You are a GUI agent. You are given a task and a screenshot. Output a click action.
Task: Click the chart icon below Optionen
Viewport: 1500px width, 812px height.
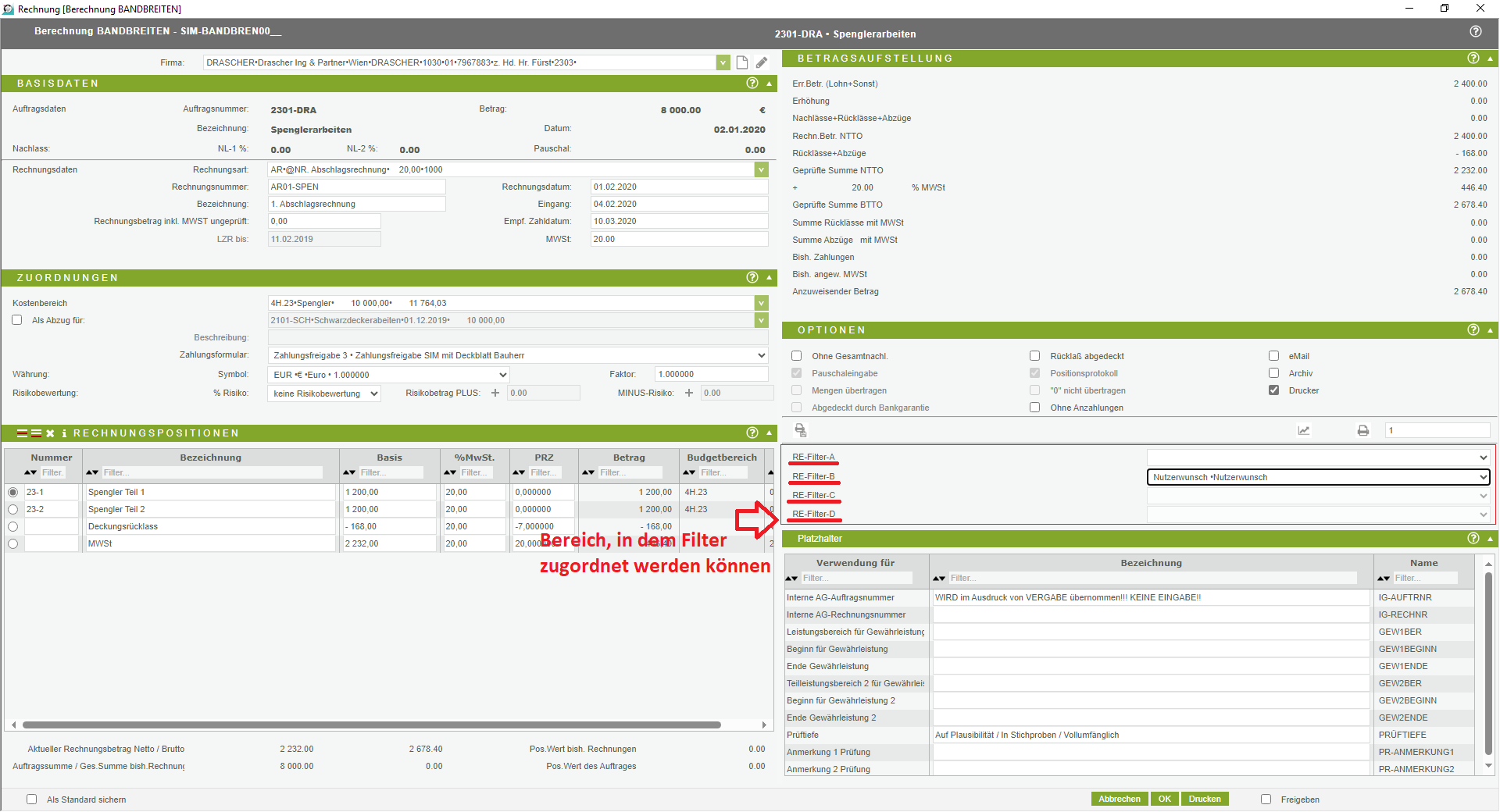[1304, 430]
